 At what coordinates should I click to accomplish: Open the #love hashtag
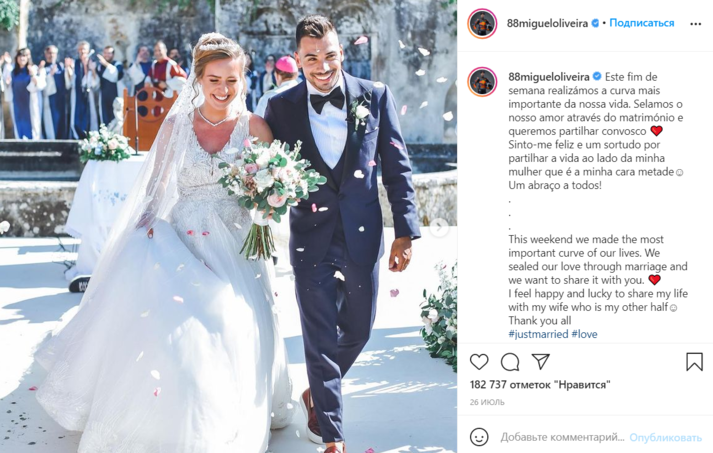click(x=585, y=334)
